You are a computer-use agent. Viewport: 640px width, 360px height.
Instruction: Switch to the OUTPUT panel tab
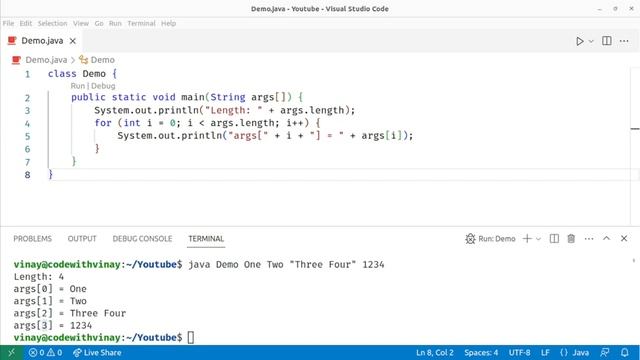pos(82,239)
